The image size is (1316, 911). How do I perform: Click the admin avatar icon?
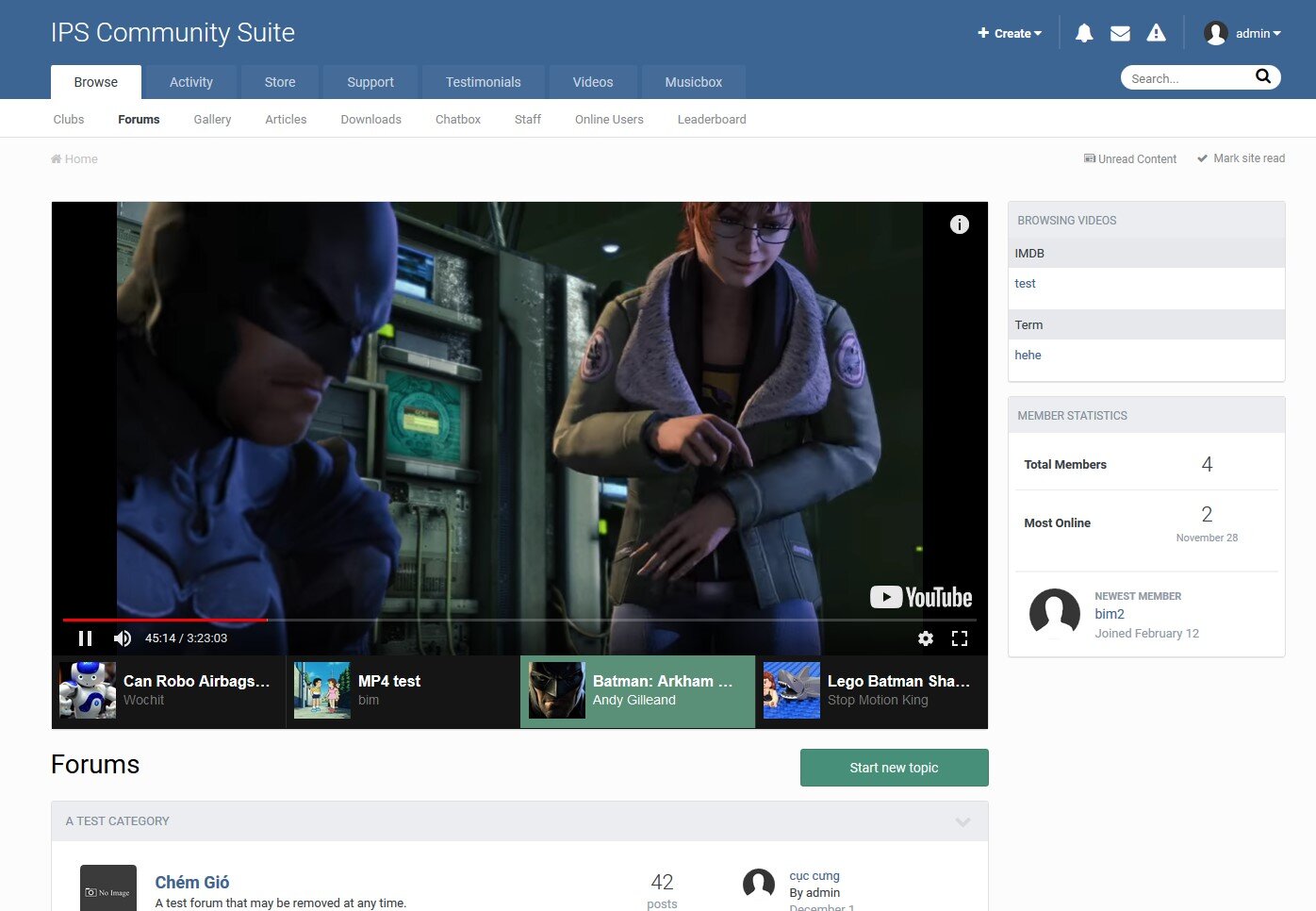click(x=1216, y=33)
